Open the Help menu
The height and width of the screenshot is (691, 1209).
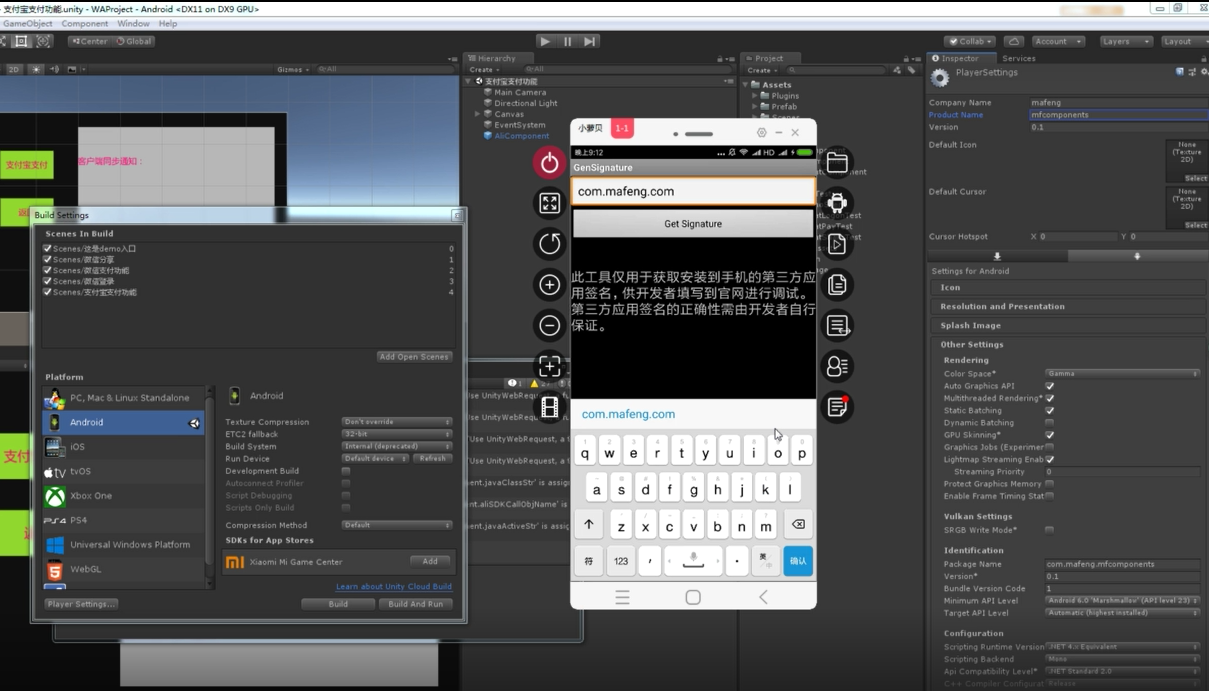[168, 23]
